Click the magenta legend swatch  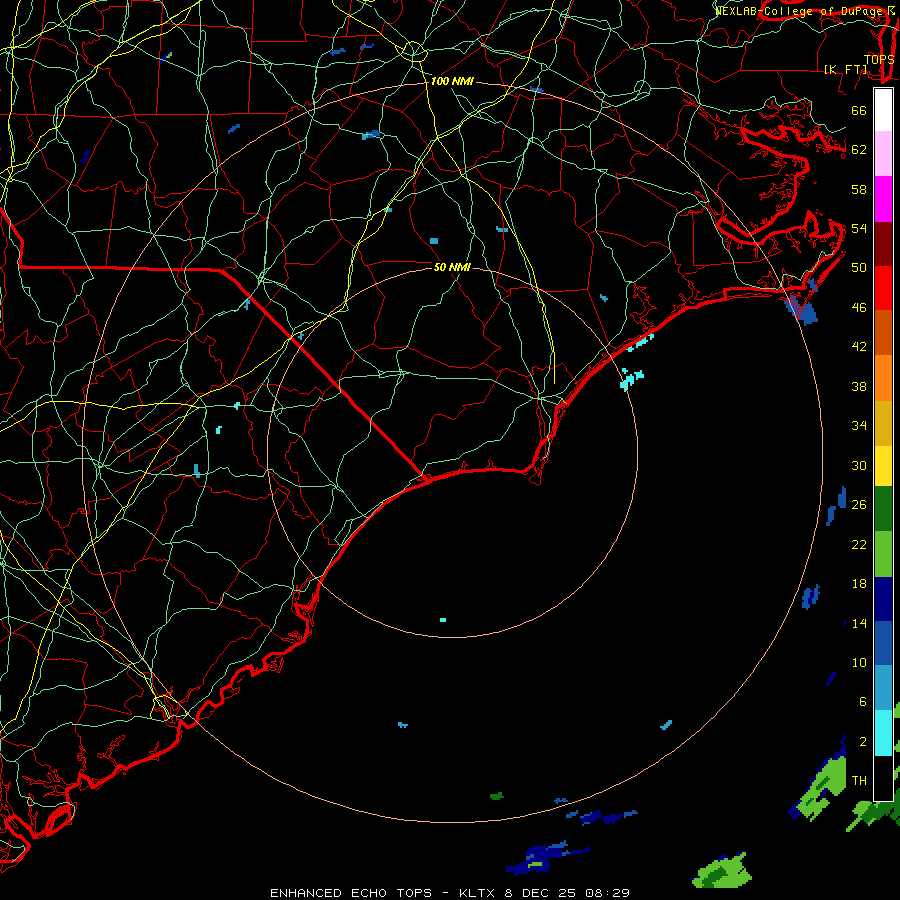pos(883,199)
